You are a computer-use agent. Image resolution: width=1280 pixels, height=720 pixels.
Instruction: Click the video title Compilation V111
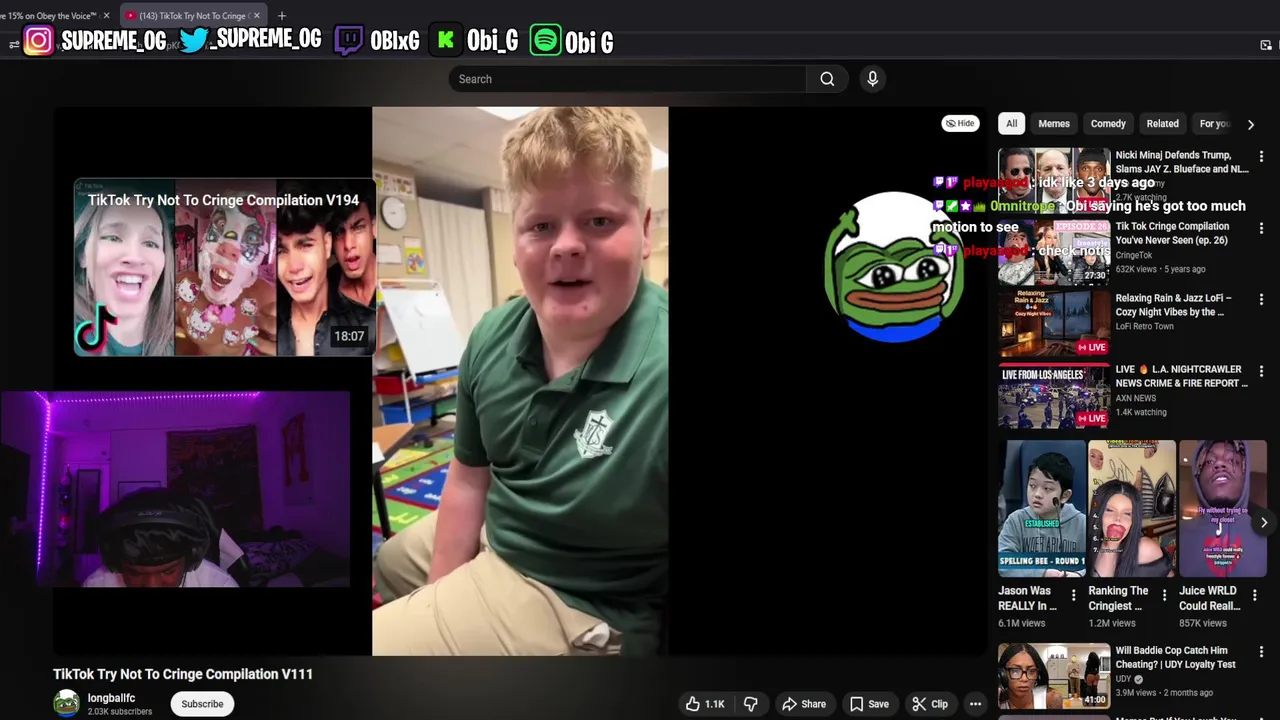tap(183, 674)
